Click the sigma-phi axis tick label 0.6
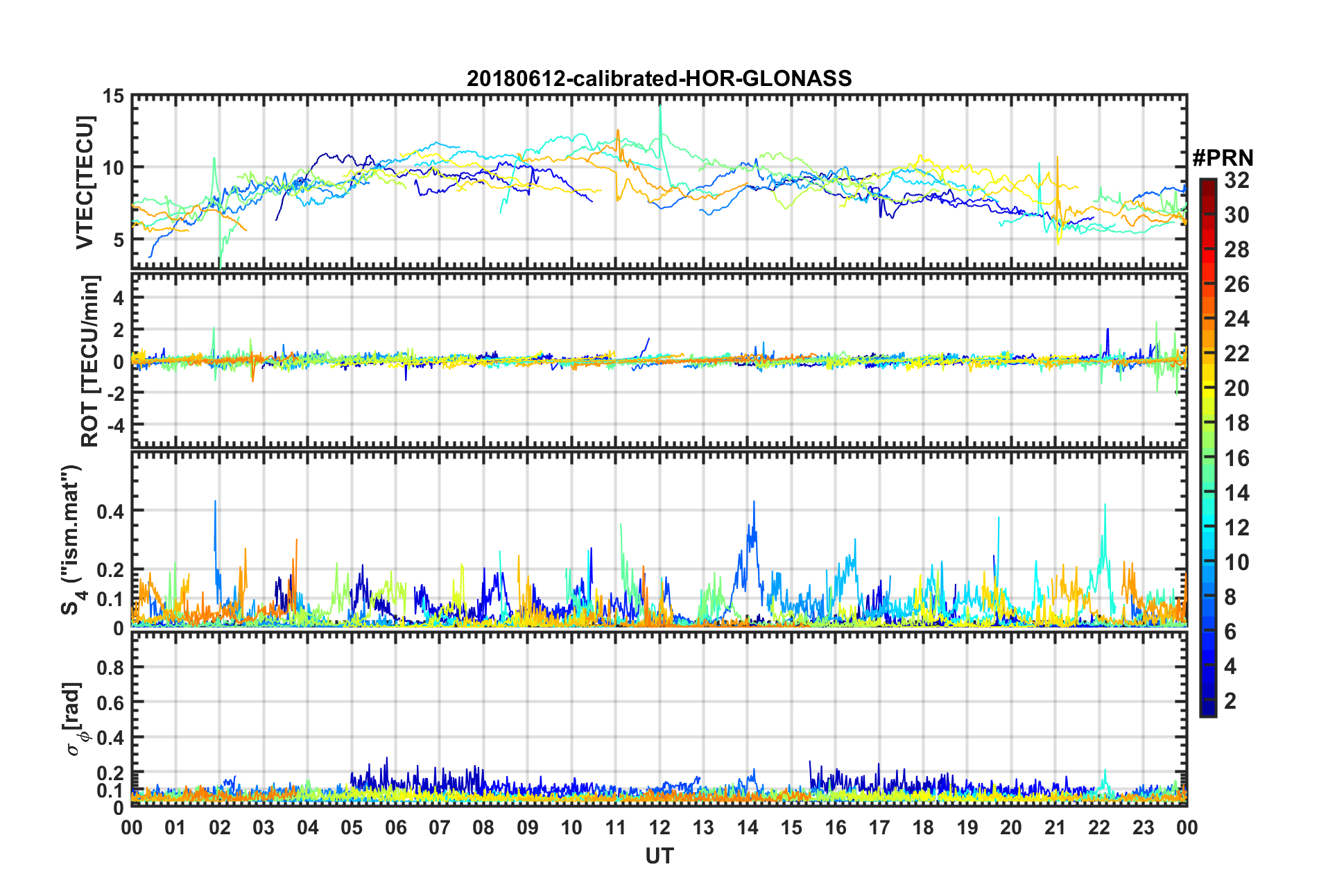Viewport: 1319px width, 896px height. pos(110,703)
